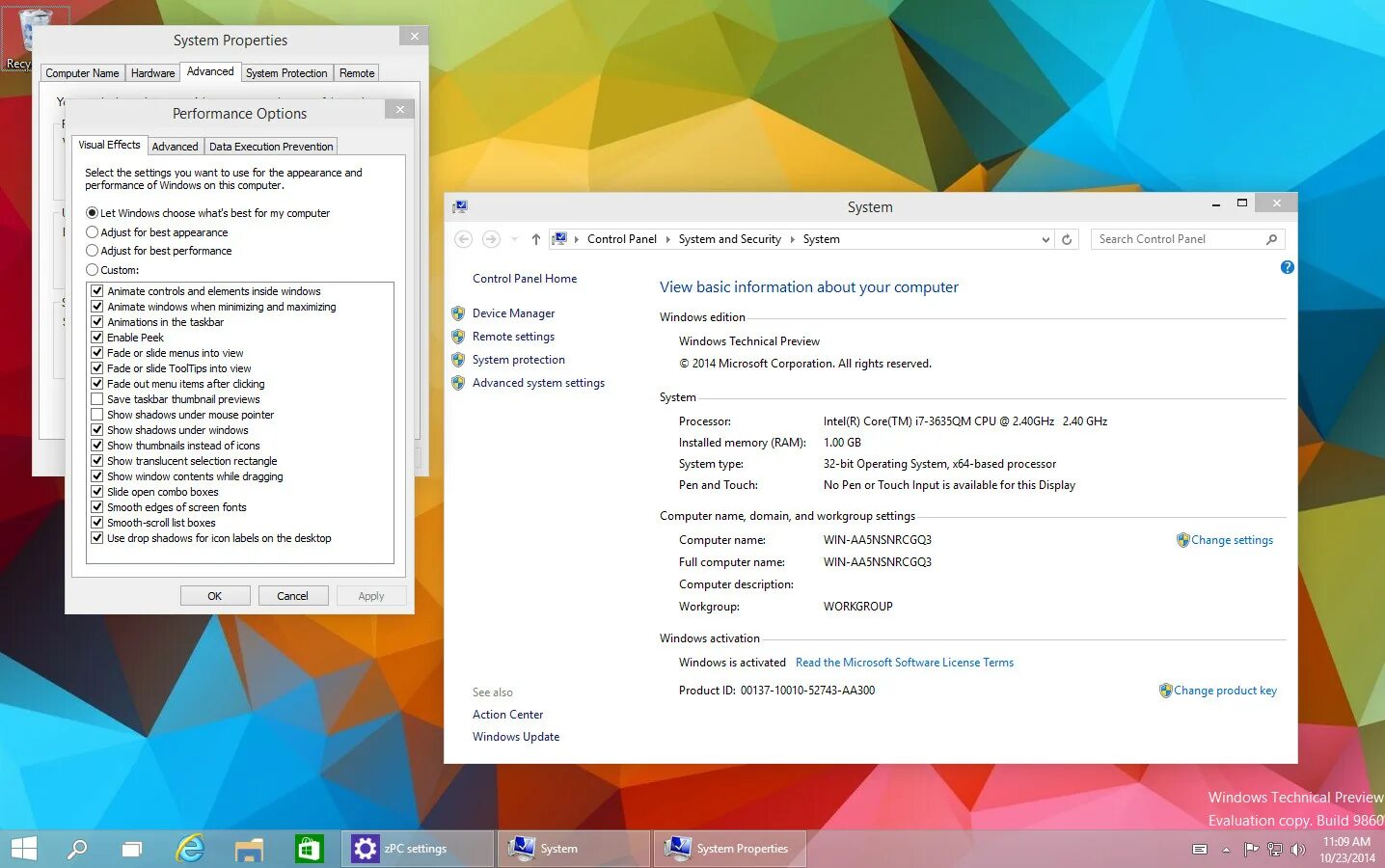Click Control Panel Home link
Image resolution: width=1385 pixels, height=868 pixels.
point(525,279)
